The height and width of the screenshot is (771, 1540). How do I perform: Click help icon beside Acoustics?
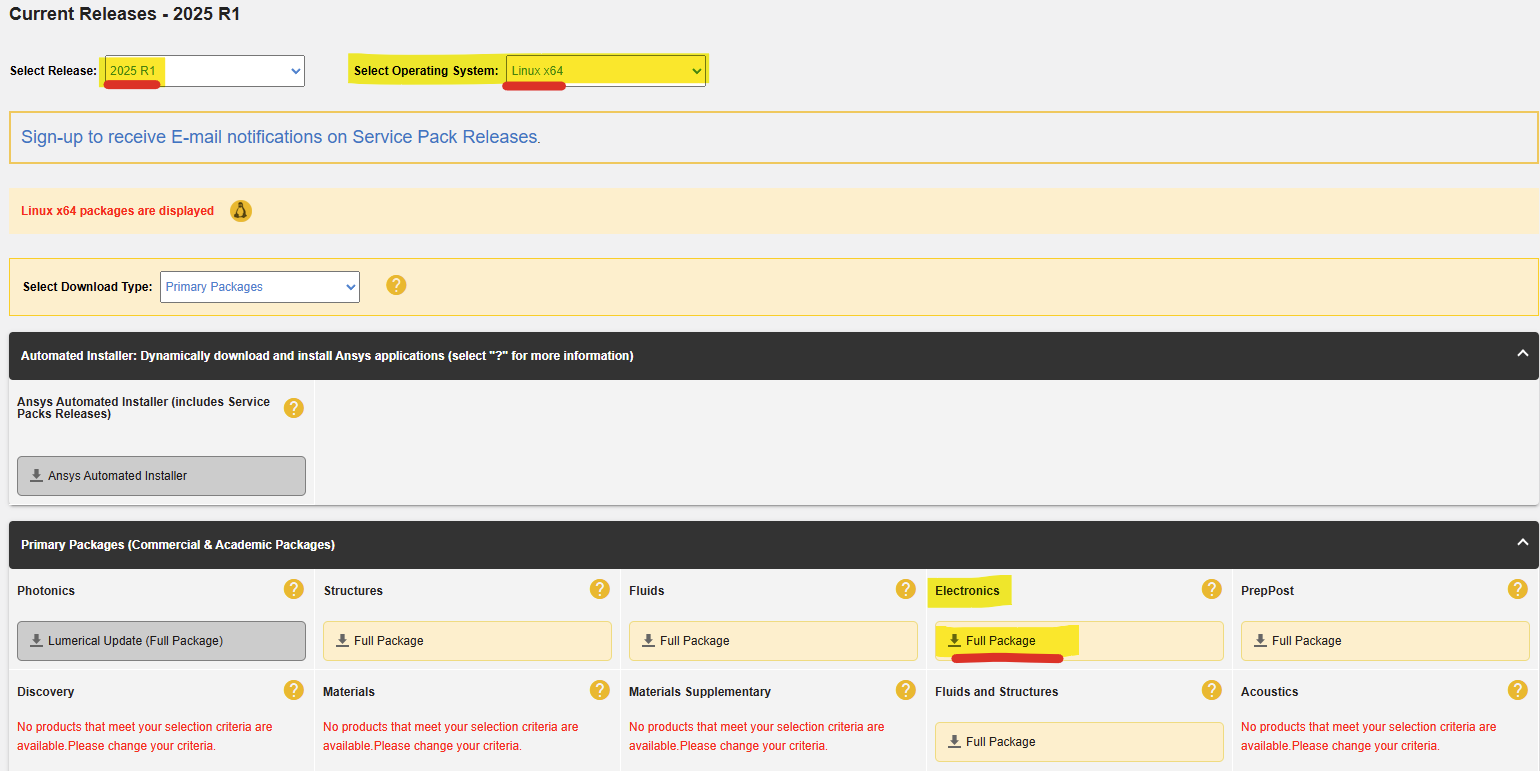[x=1518, y=690]
